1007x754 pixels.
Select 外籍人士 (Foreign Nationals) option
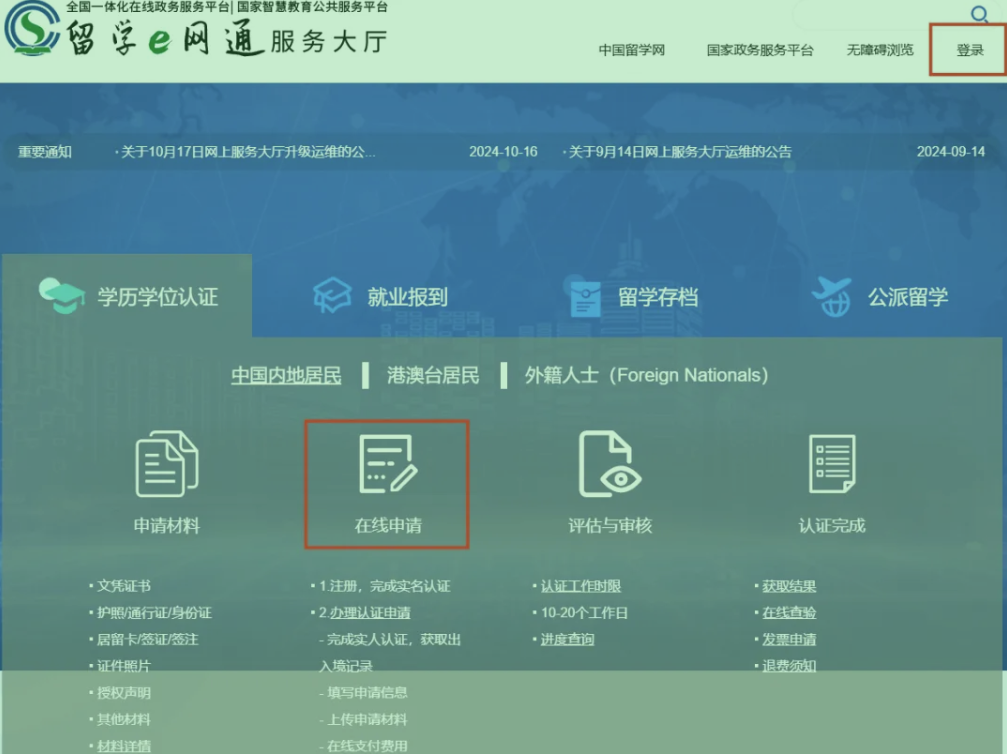[x=646, y=376]
